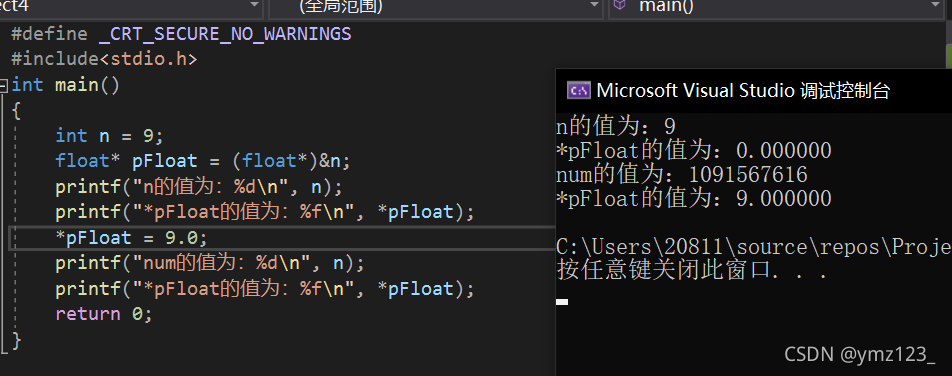Click the console output n的值为: 9

point(616,126)
